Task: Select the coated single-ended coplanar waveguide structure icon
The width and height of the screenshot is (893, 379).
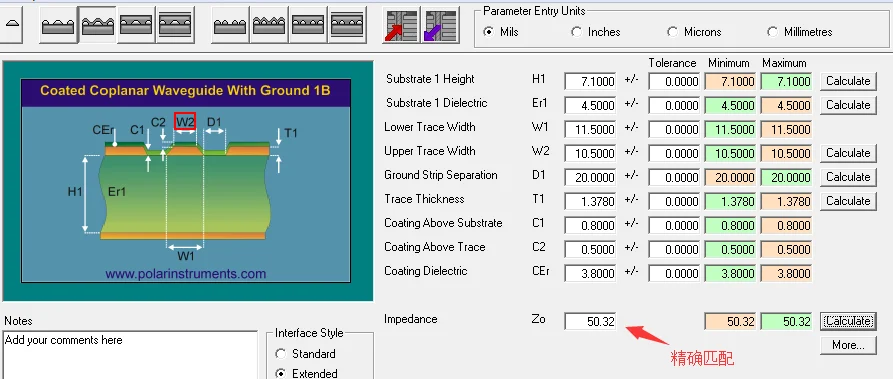Action: (97, 25)
